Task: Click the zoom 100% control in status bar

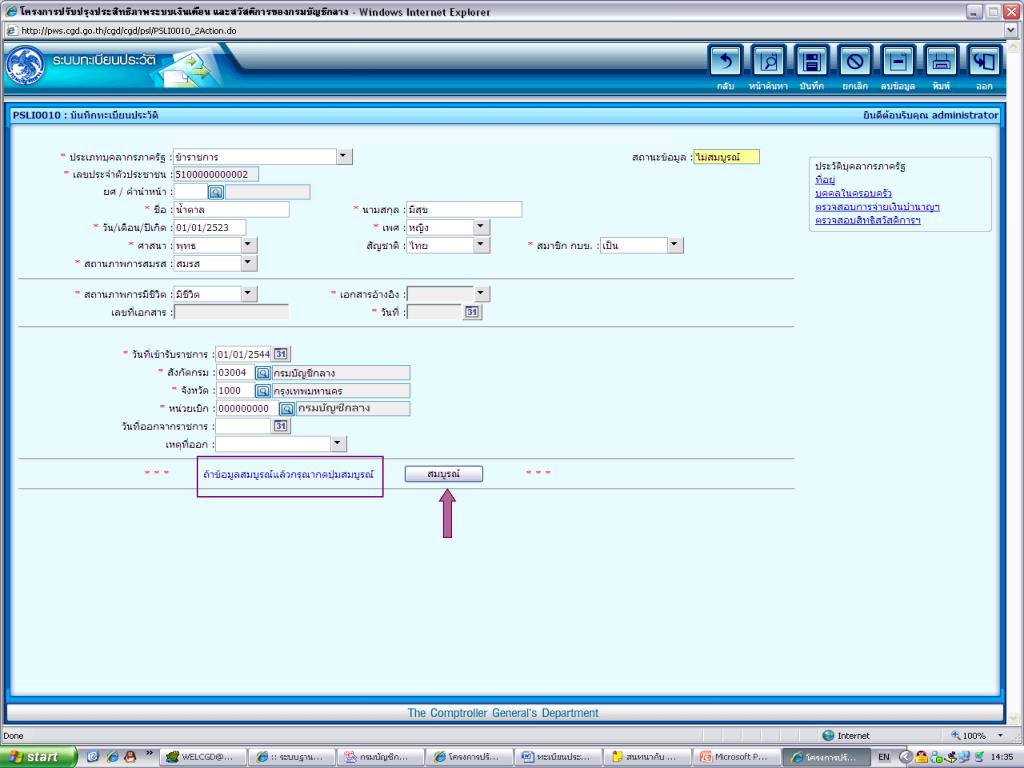Action: tap(976, 735)
